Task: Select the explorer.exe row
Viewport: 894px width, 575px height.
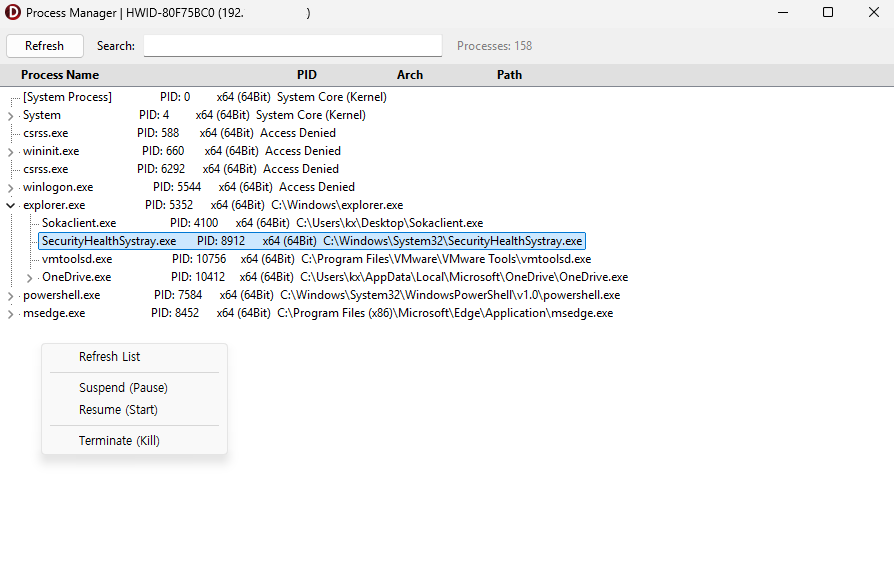Action: click(213, 205)
